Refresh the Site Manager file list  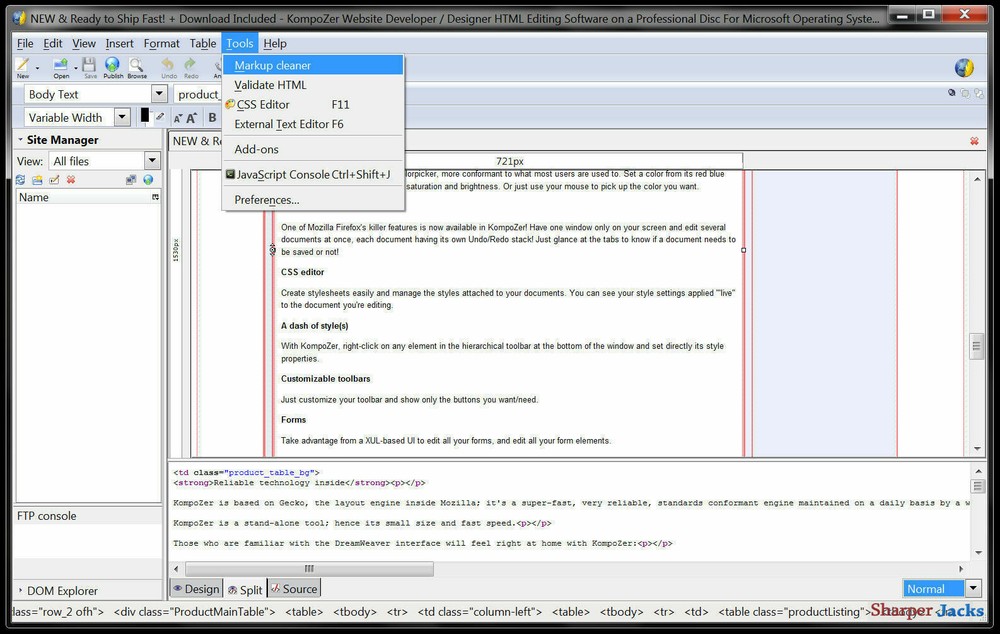[20, 179]
